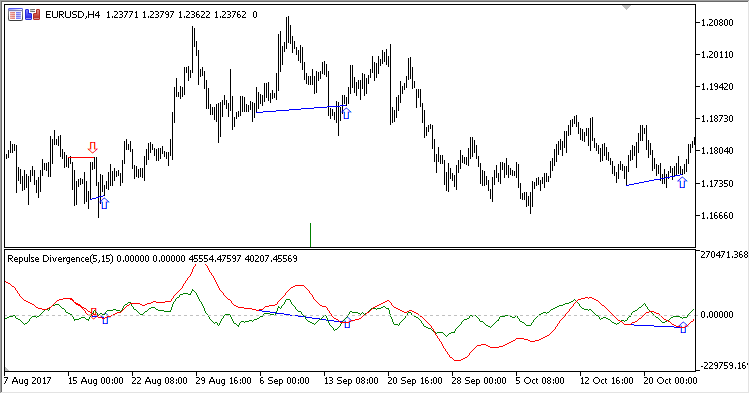Click the 5 Oct 08:00 time label
The image size is (750, 394).
[540, 381]
